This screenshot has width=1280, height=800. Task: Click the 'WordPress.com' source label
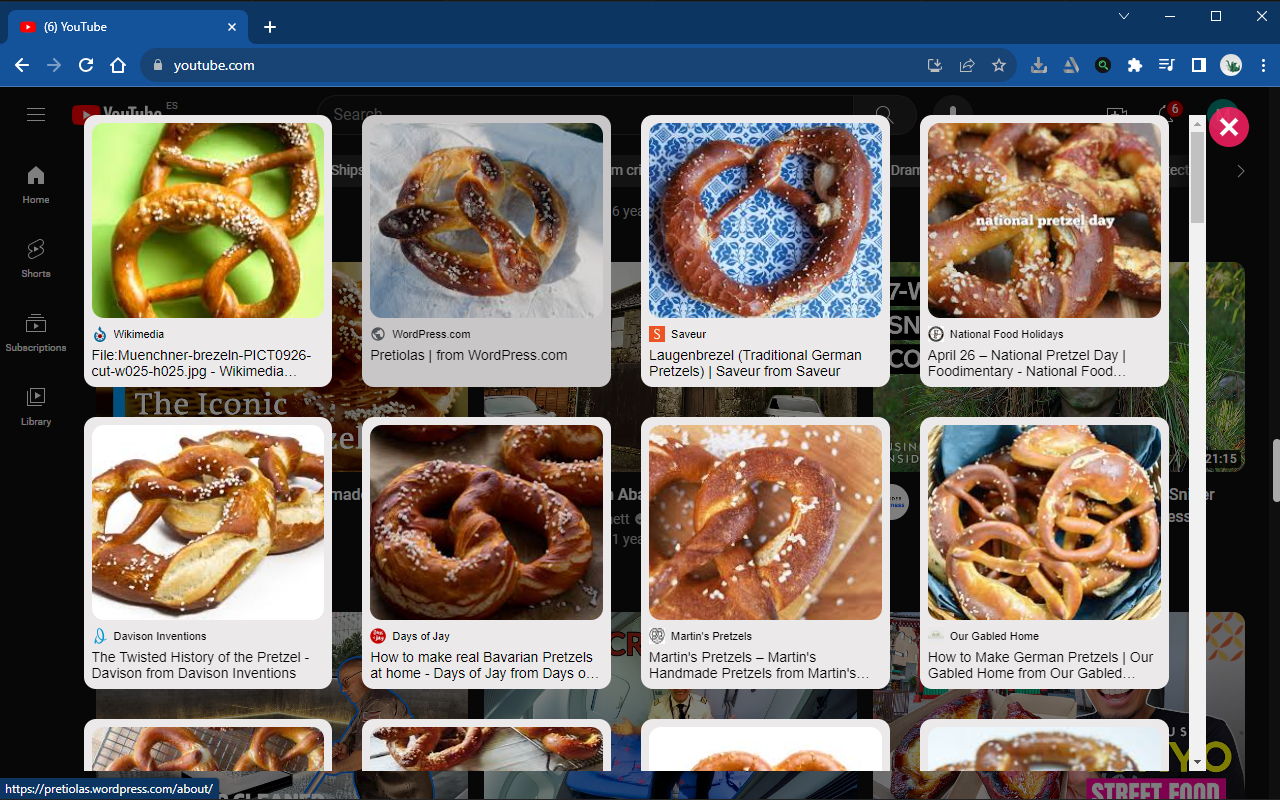pyautogui.click(x=431, y=334)
